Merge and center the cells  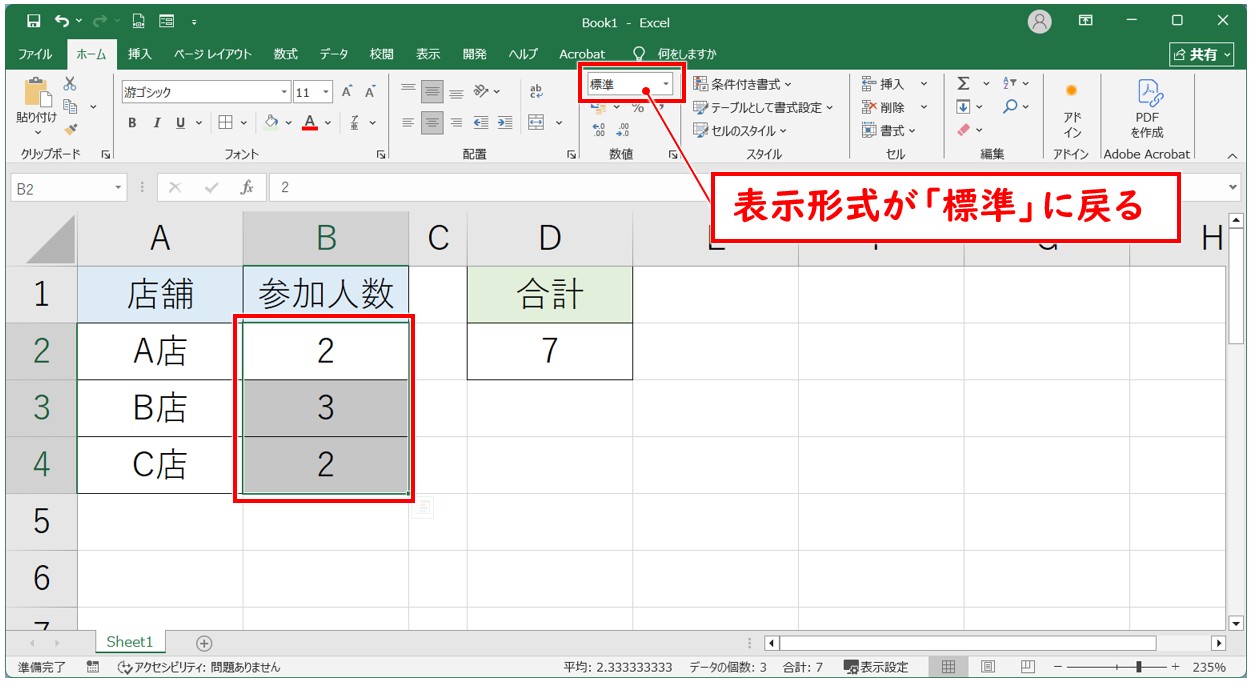[x=536, y=122]
